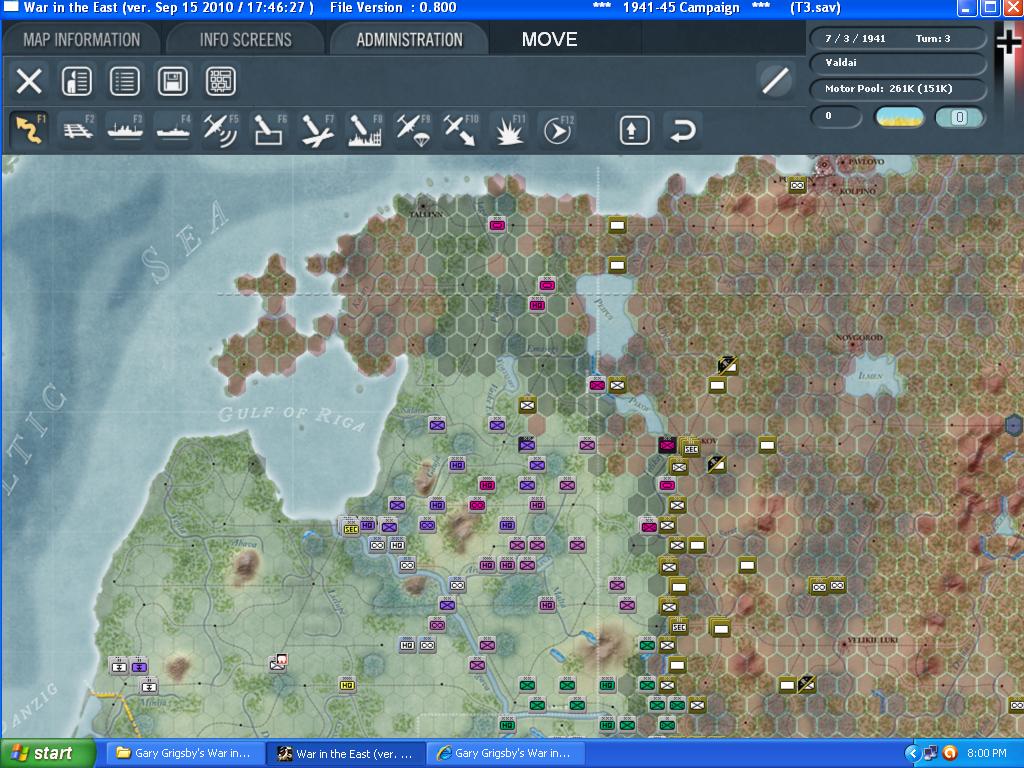
Task: Click the 7 / 3 / 1941 date field
Action: 856,39
